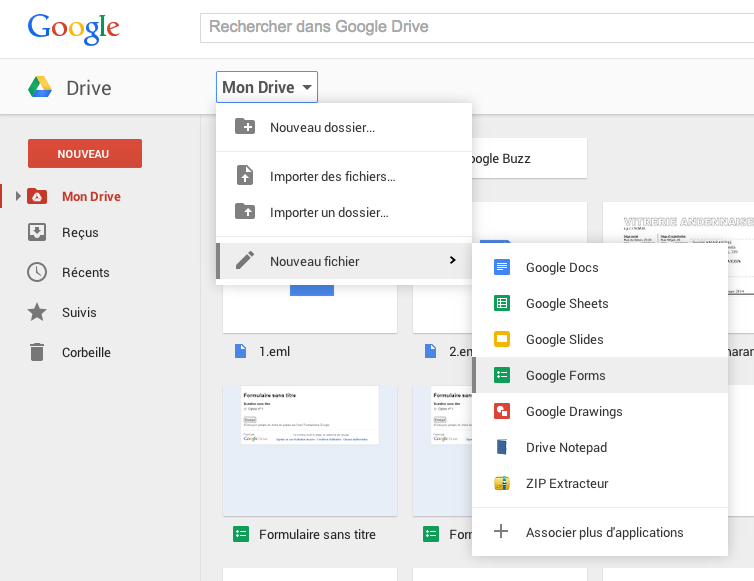This screenshot has width=754, height=581.
Task: Click the Reçus inbox icon
Action: point(37,232)
